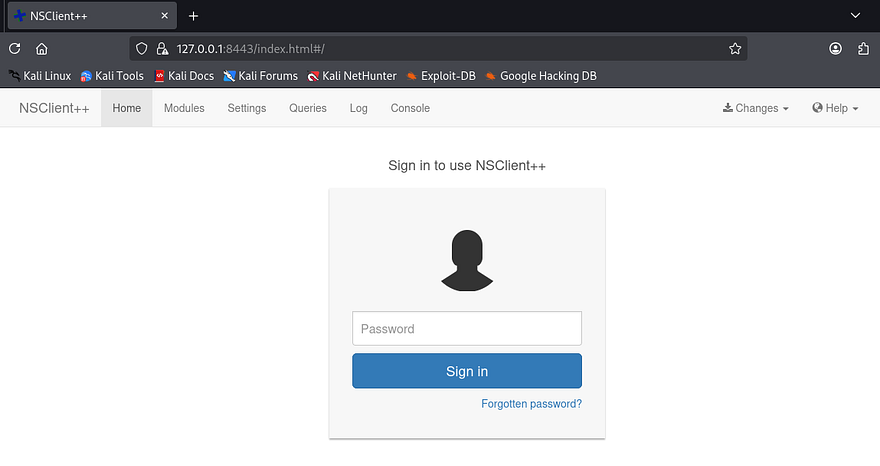Open the browser extensions puzzle icon
The image size is (880, 466).
click(862, 48)
